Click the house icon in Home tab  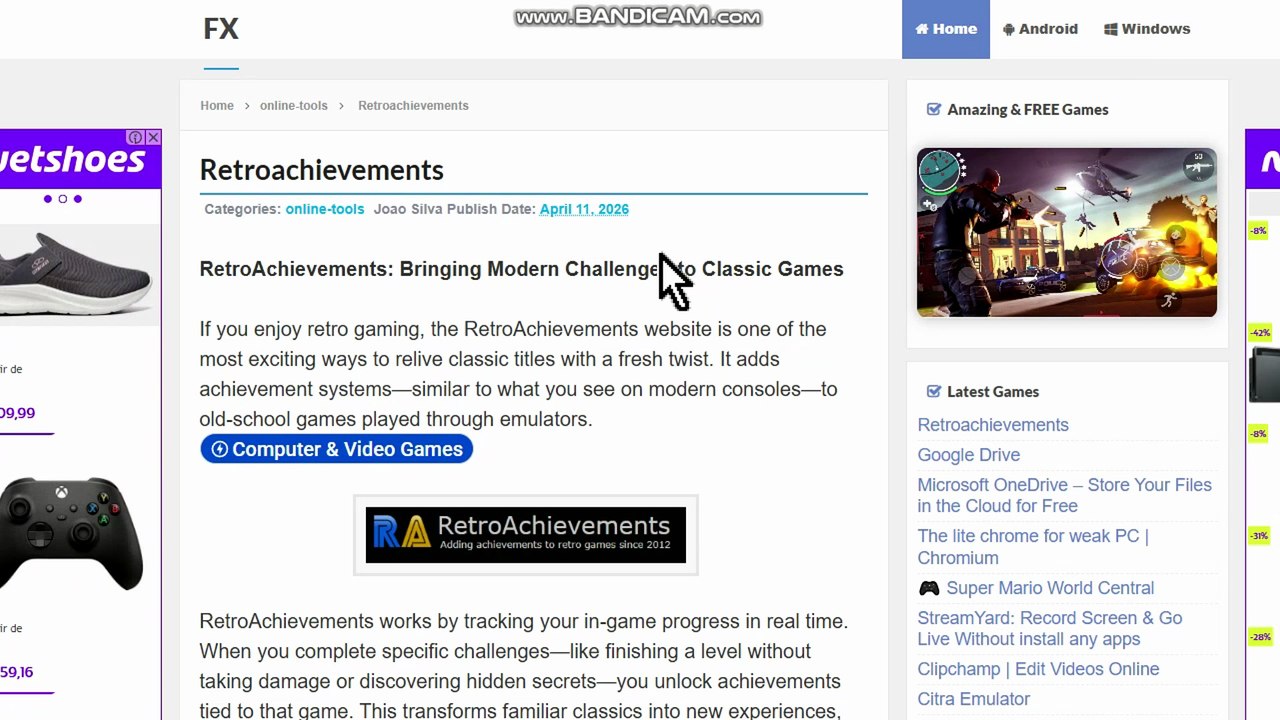click(922, 29)
